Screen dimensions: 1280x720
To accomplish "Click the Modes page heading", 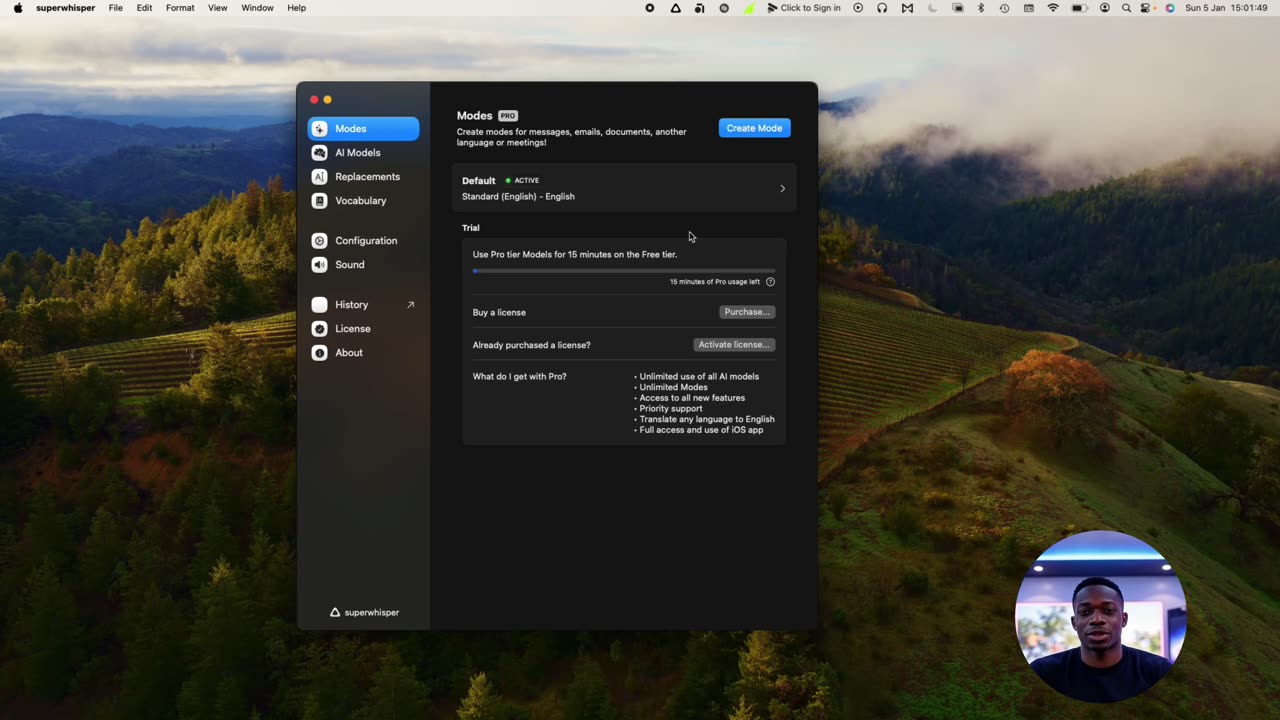I will tap(474, 116).
